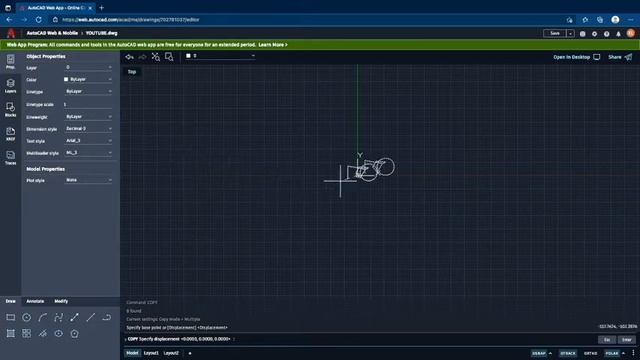This screenshot has height=360, width=640.
Task: Open the Lineweight dropdown
Action: click(x=88, y=117)
